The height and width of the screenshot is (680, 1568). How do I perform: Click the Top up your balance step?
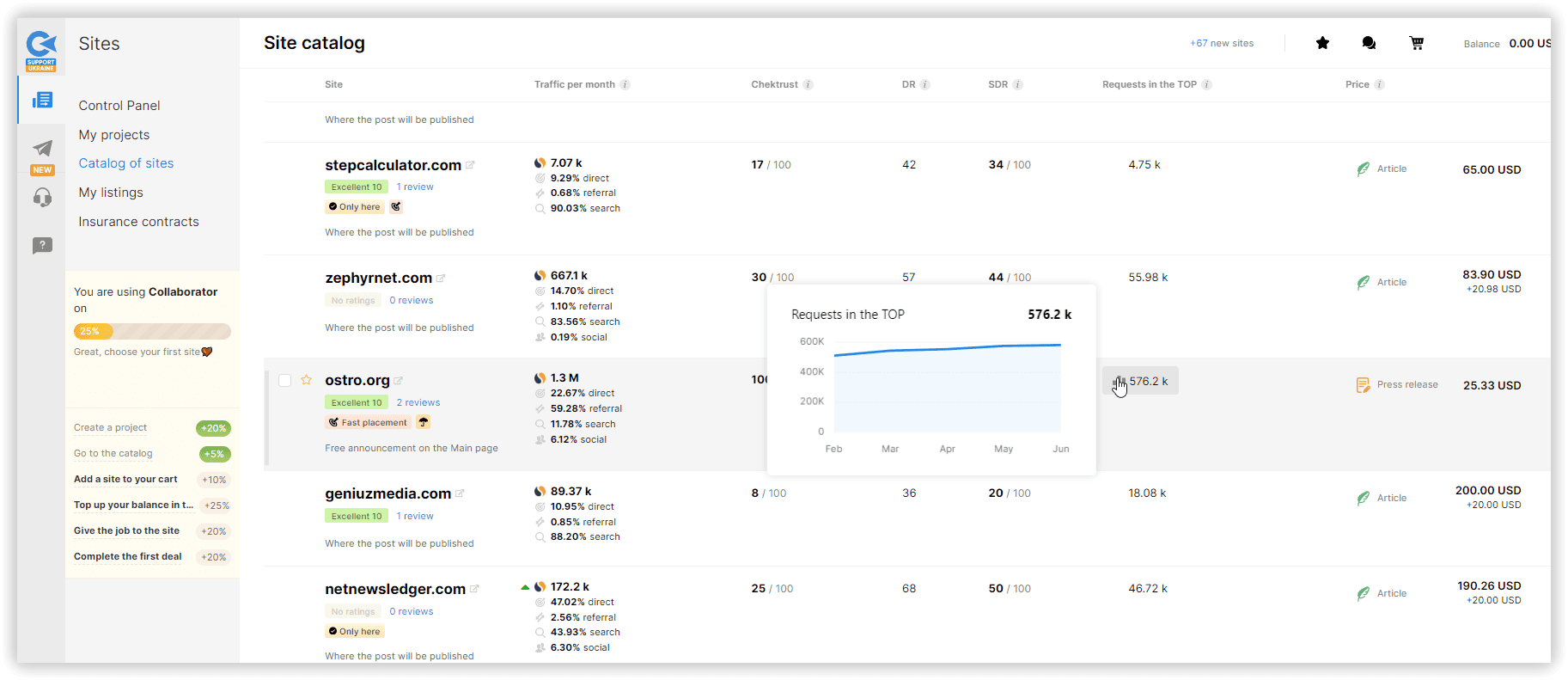tap(133, 505)
